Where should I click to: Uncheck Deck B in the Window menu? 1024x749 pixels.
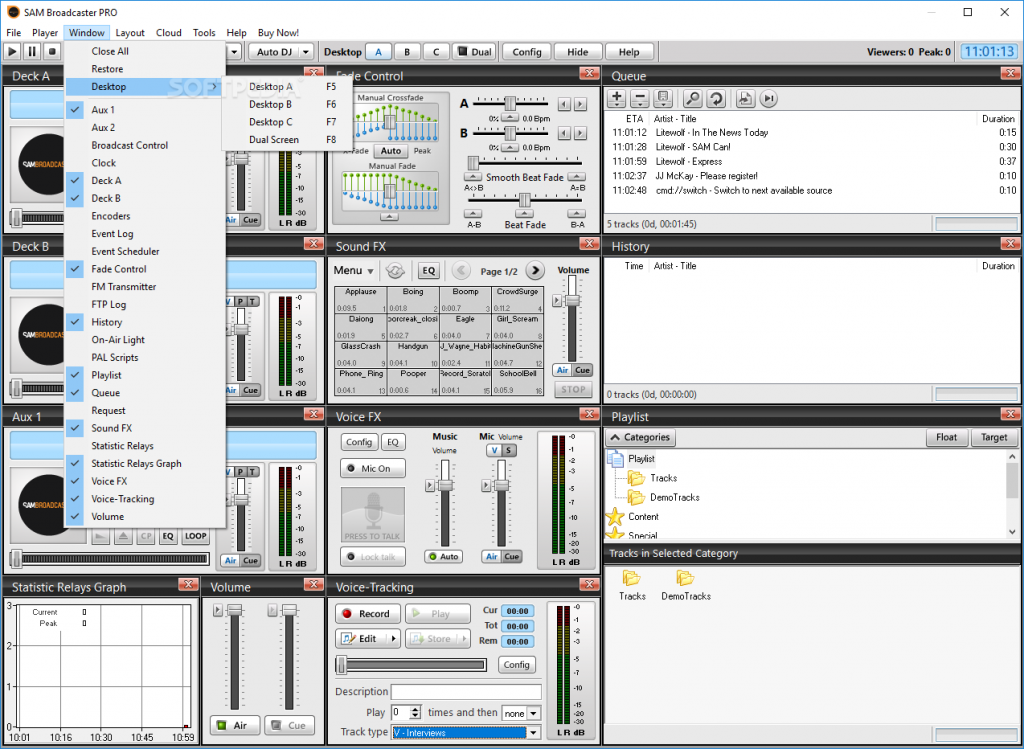pos(106,198)
